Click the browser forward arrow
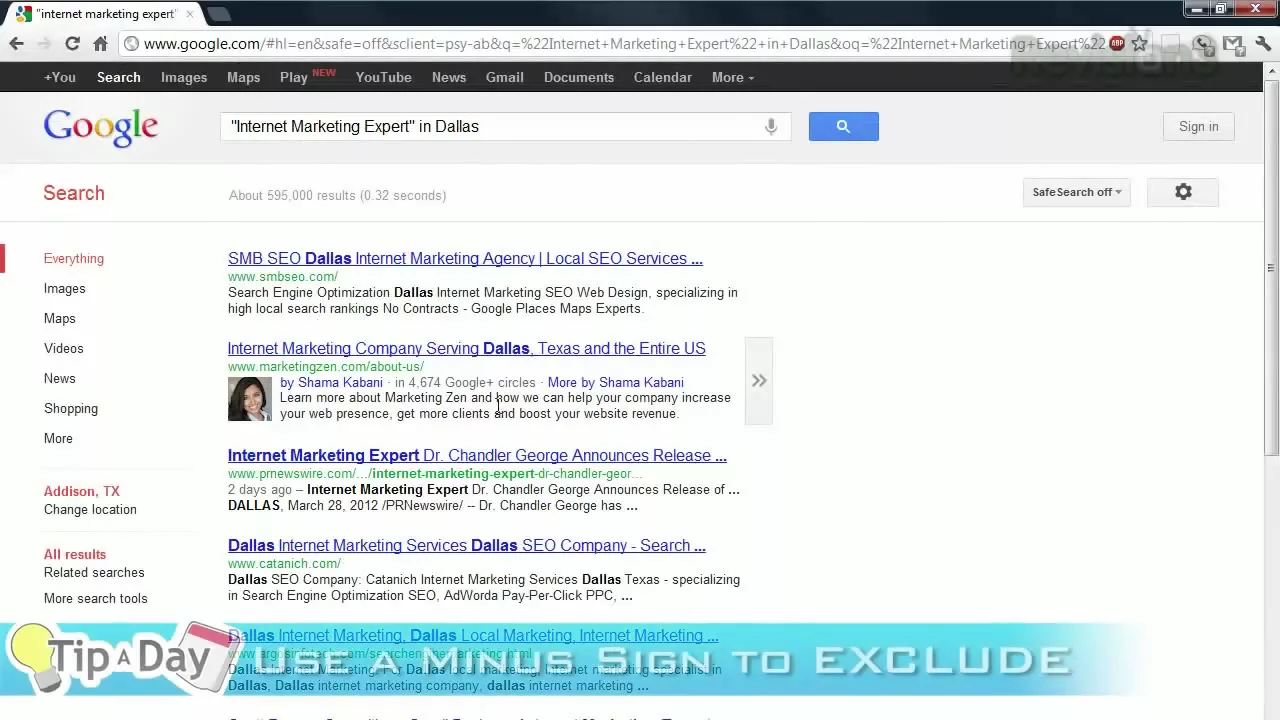This screenshot has width=1280, height=720. (x=44, y=44)
